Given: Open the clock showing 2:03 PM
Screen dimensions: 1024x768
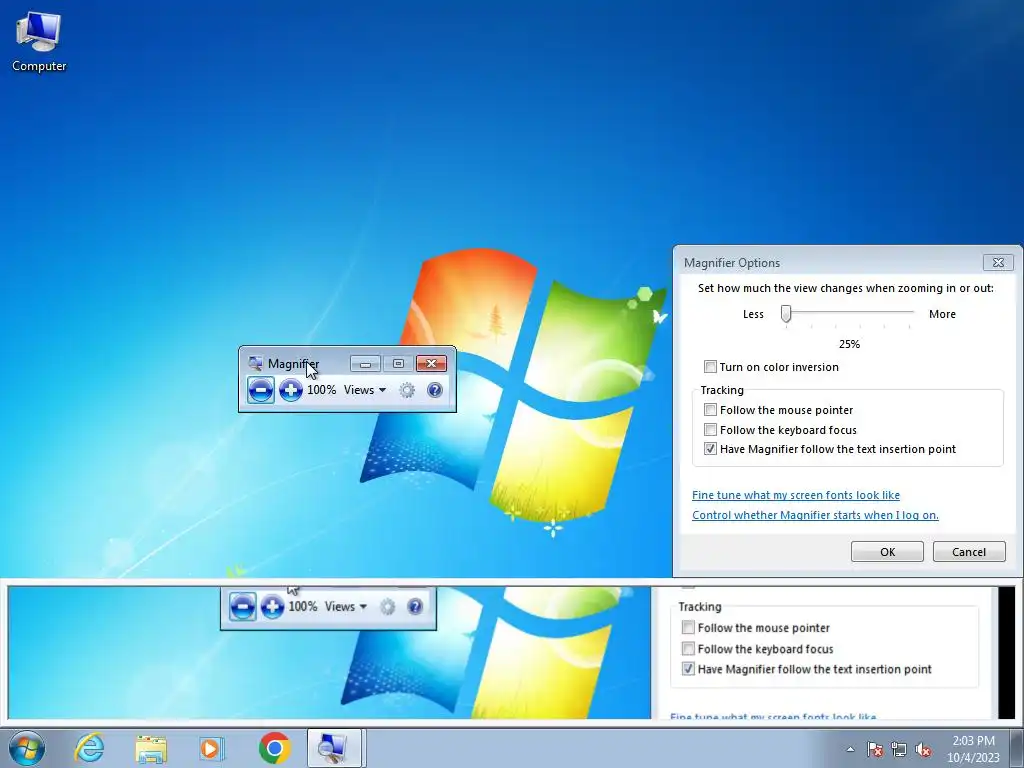Looking at the screenshot, I should click(x=973, y=749).
